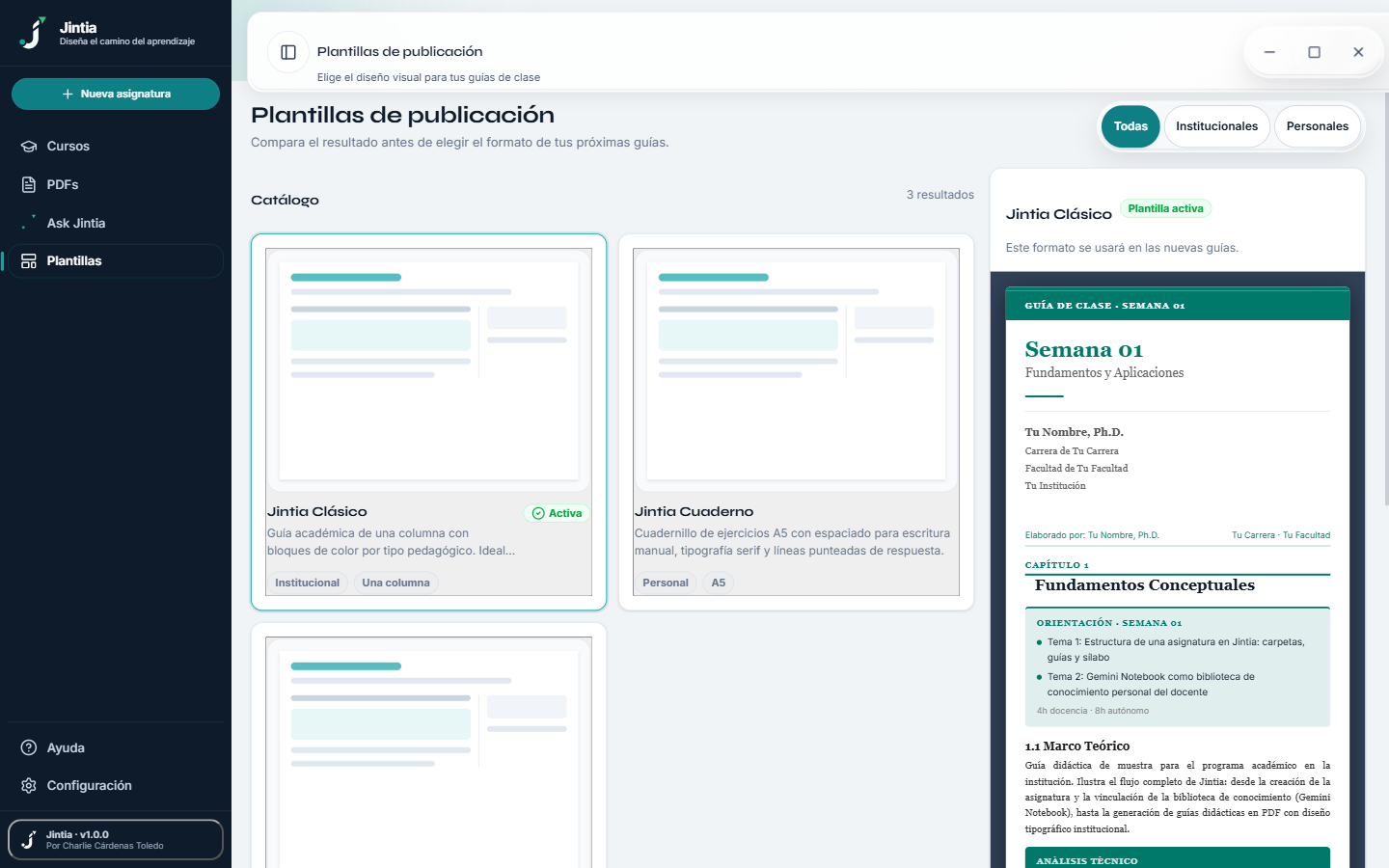Open Ayuda help page
The image size is (1389, 868).
click(x=116, y=747)
